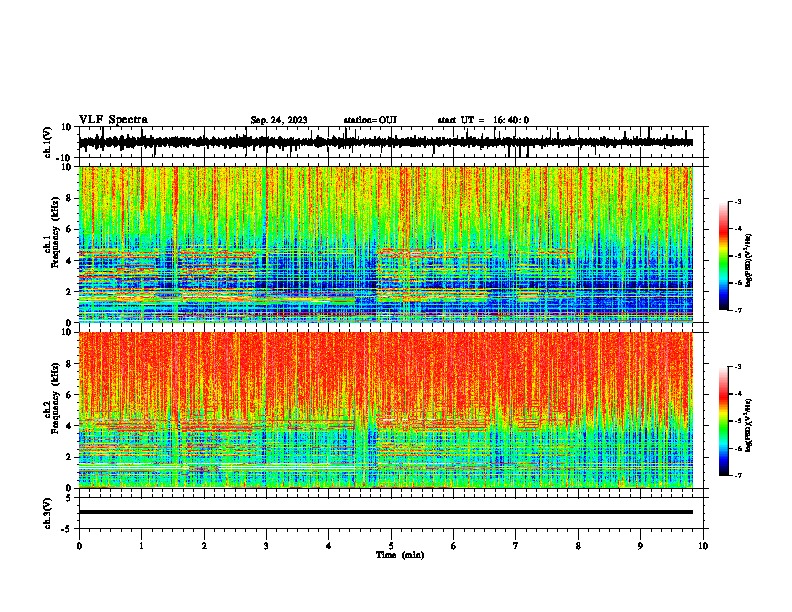The height and width of the screenshot is (612, 792).
Task: Click the "4" kHz tick of ch.1 spectrogram
Action: pos(69,261)
